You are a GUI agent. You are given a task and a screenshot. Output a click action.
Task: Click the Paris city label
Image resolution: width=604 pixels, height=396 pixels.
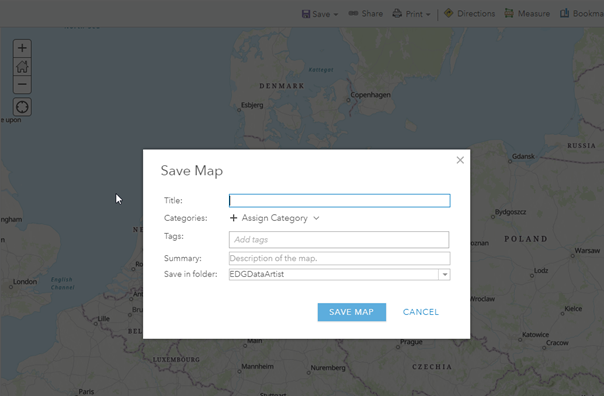click(86, 392)
